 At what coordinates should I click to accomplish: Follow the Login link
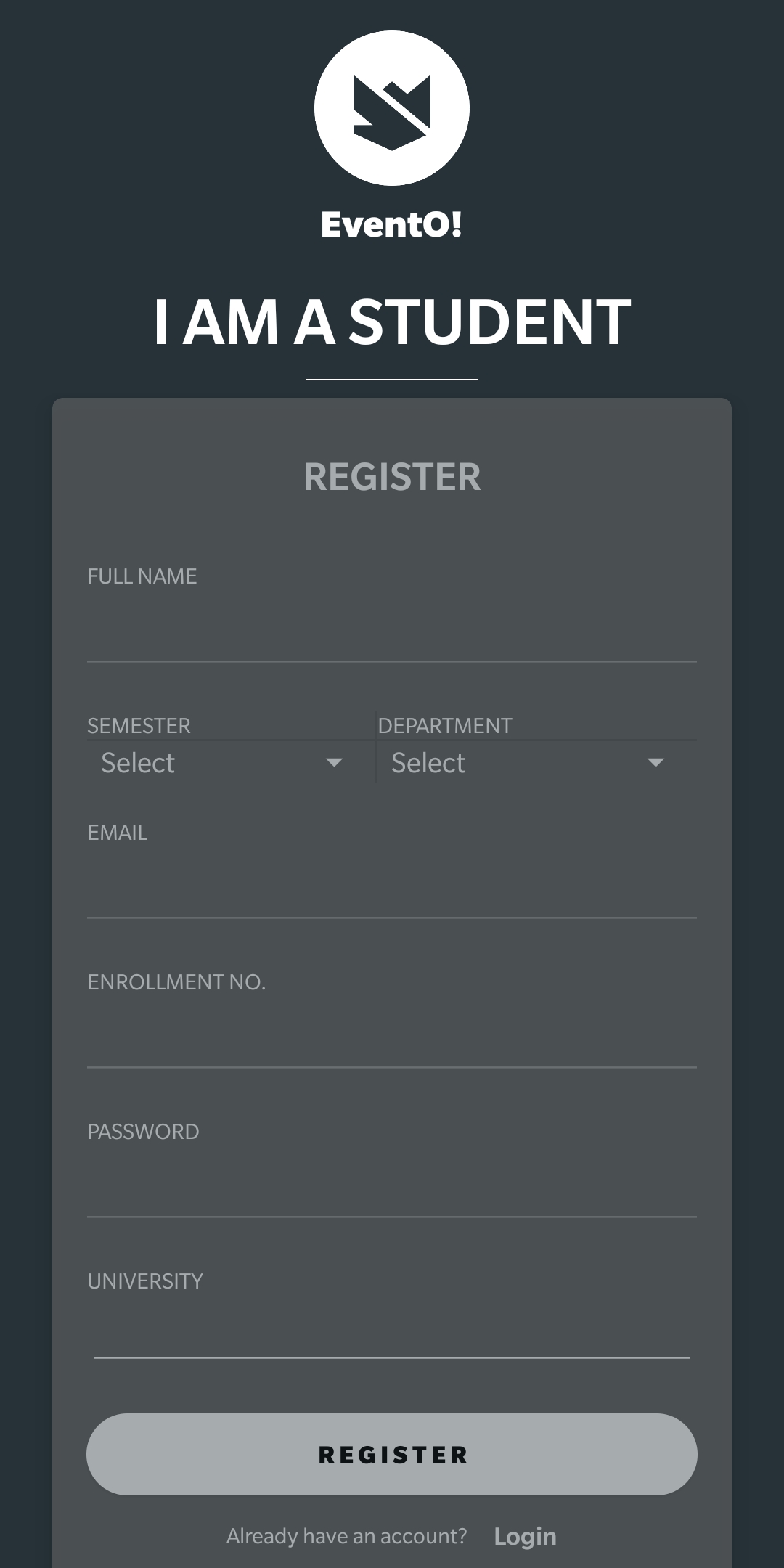coord(525,1536)
